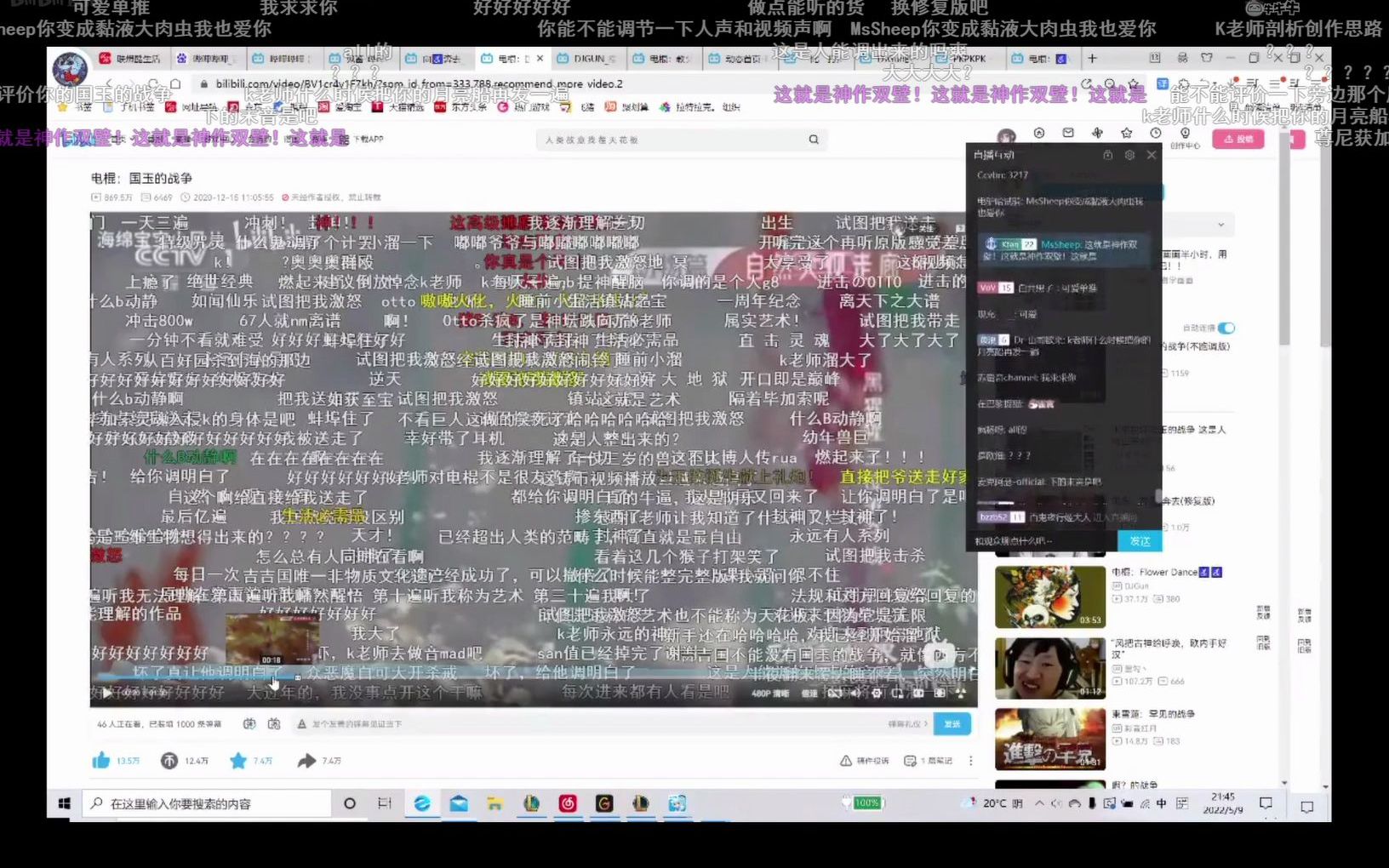Open the Windows Start menu

(x=64, y=803)
